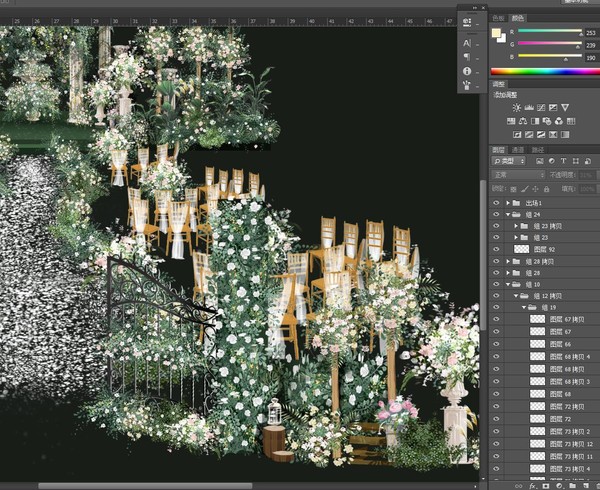Collapse the 组 12 拷贝 group
This screenshot has height=490, width=600.
point(516,296)
